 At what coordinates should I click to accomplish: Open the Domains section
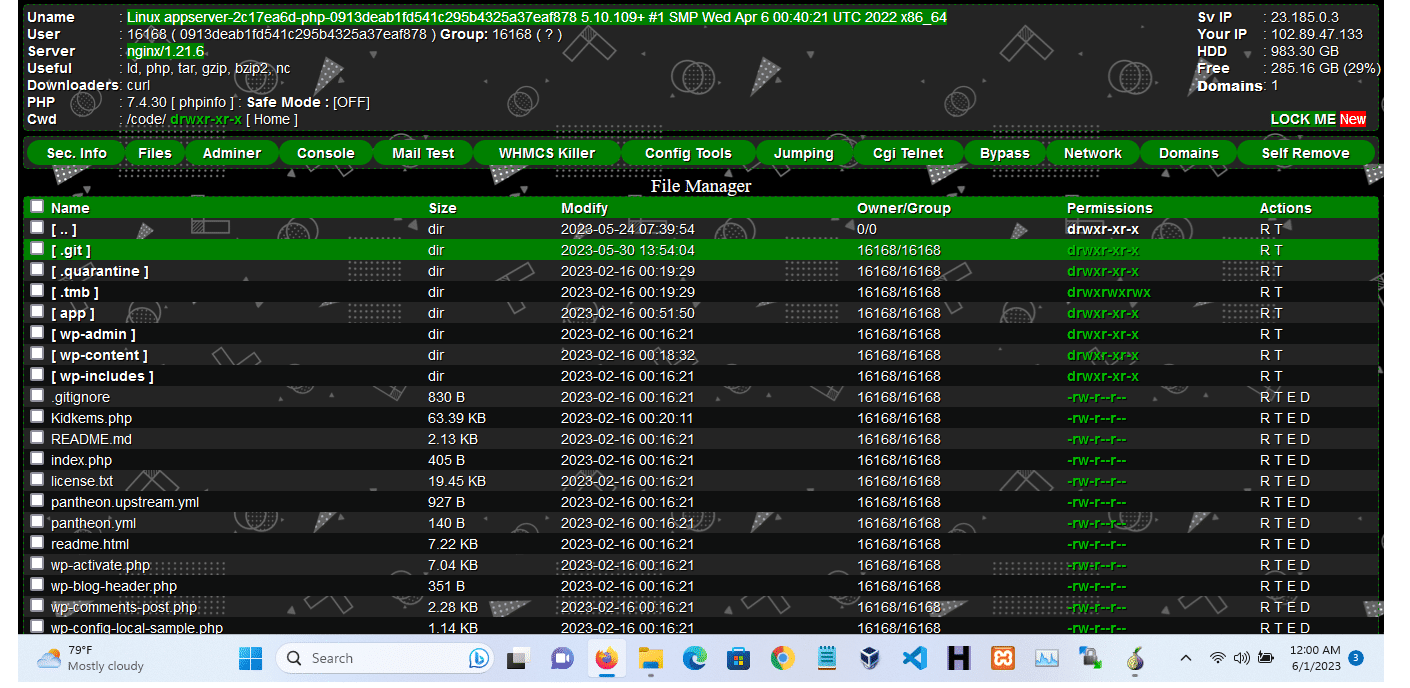tap(1188, 153)
